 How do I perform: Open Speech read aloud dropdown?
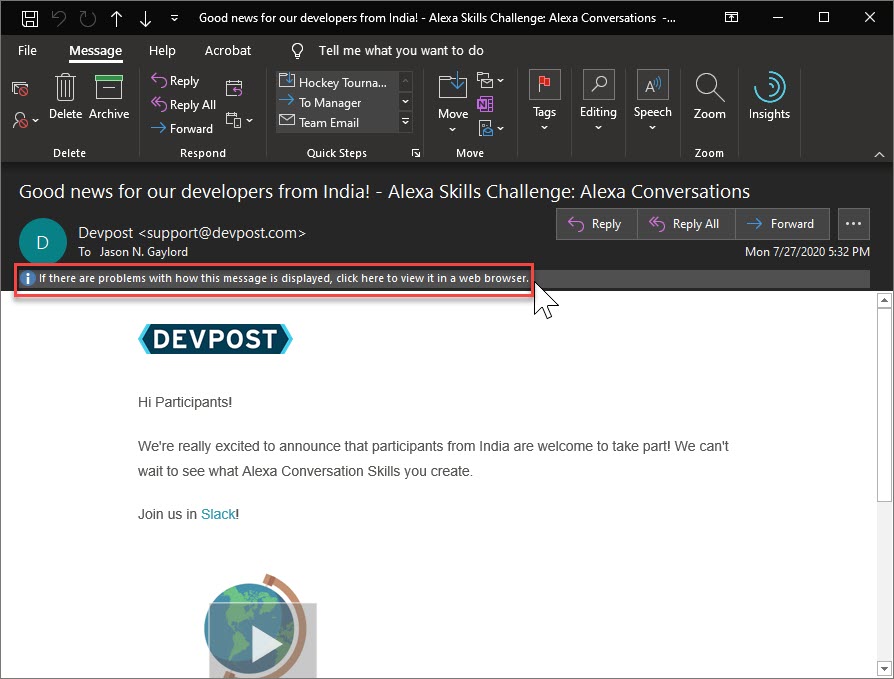point(652,100)
